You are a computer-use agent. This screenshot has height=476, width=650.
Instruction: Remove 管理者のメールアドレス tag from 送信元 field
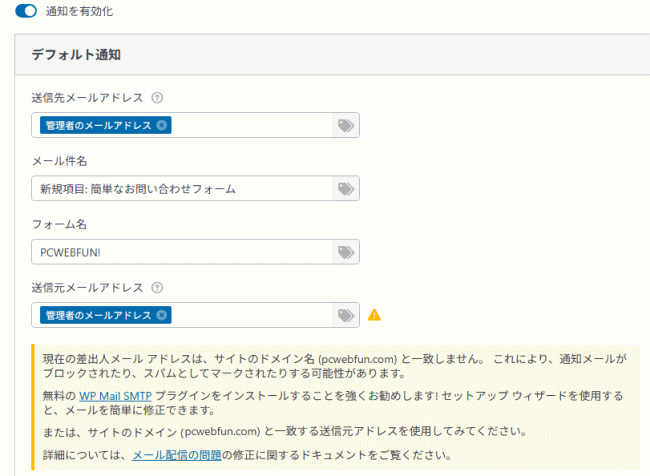pos(162,315)
